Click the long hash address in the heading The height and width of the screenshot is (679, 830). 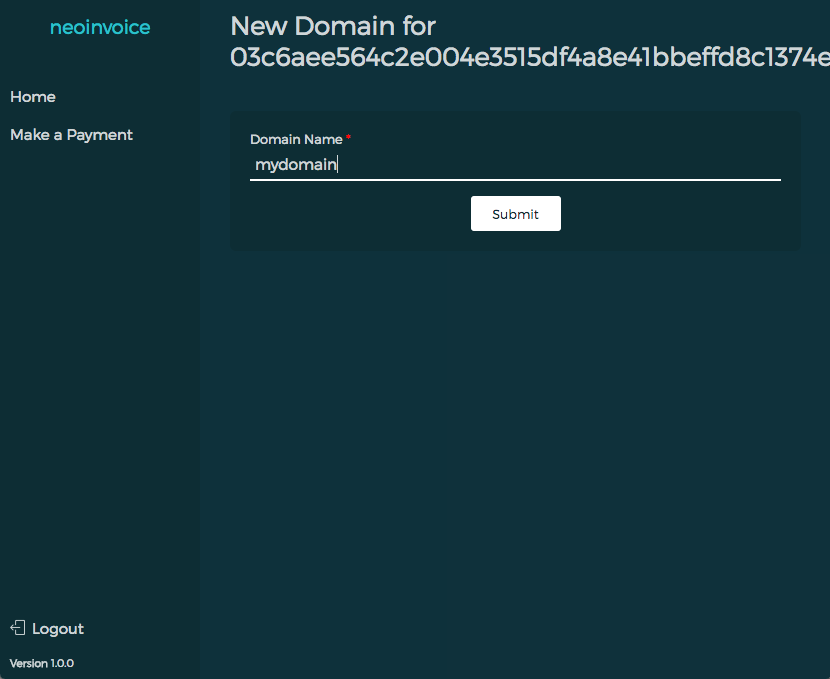coord(529,58)
